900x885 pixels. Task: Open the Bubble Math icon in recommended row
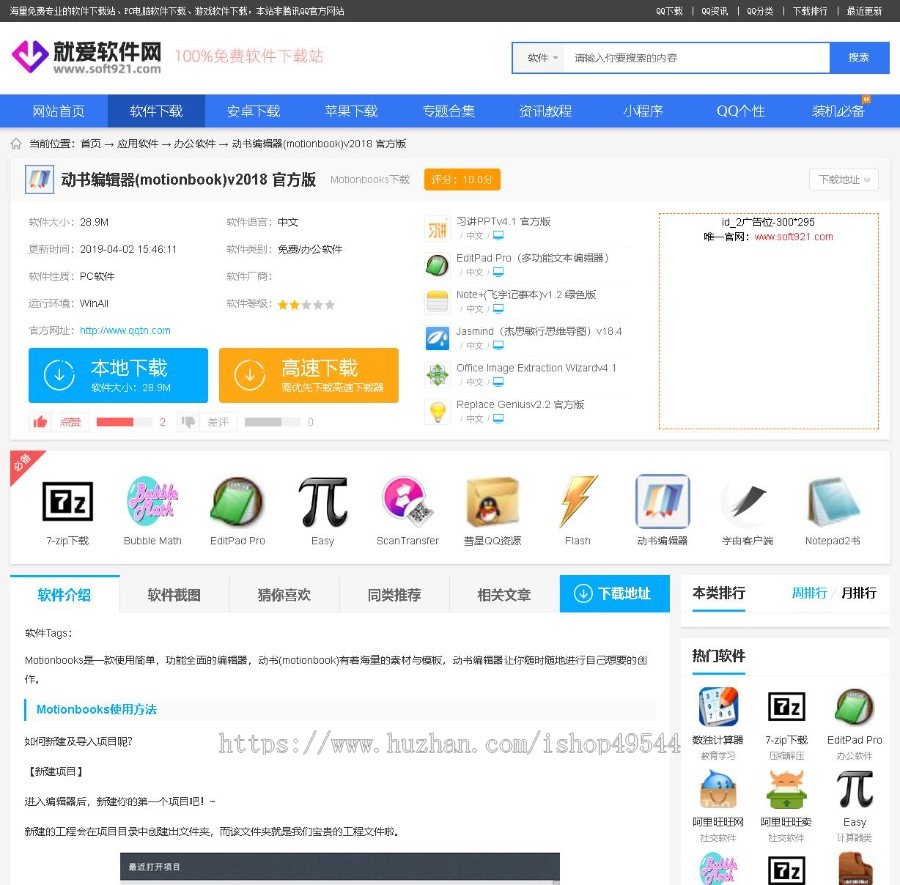pyautogui.click(x=152, y=500)
